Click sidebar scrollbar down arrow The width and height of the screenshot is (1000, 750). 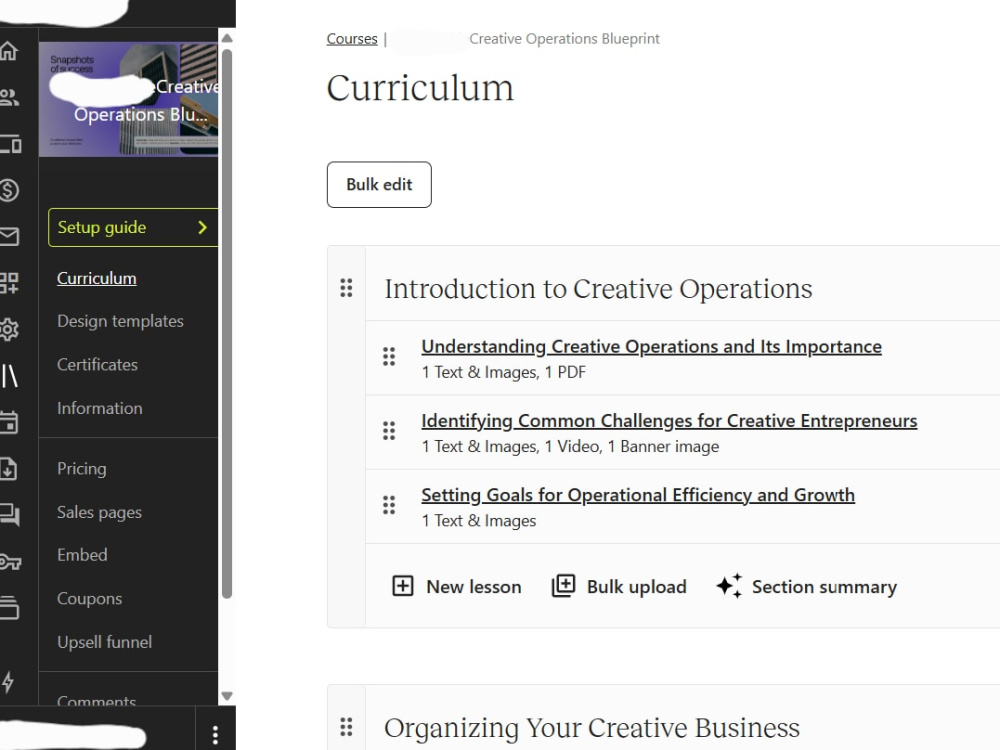[x=227, y=696]
